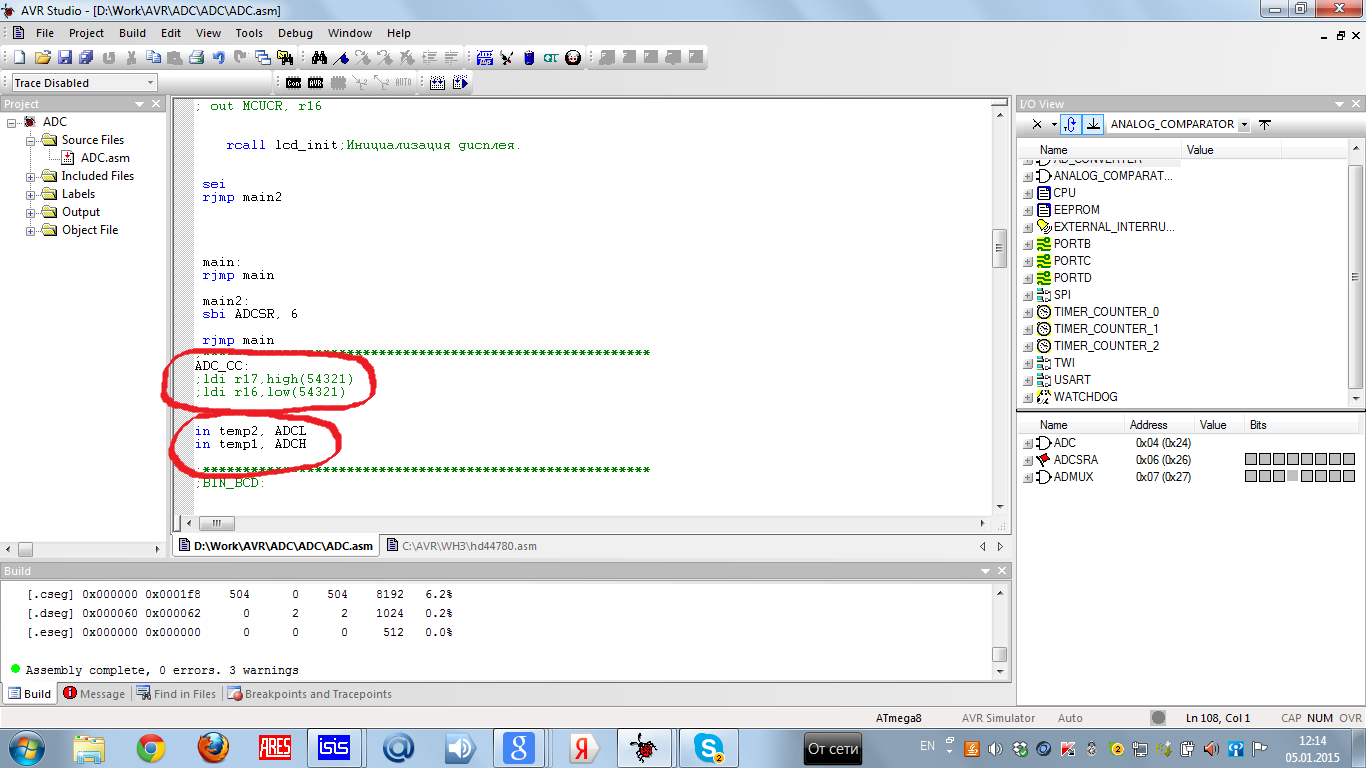This screenshot has height=768, width=1366.
Task: Open Skype from the Windows taskbar
Action: coord(709,747)
